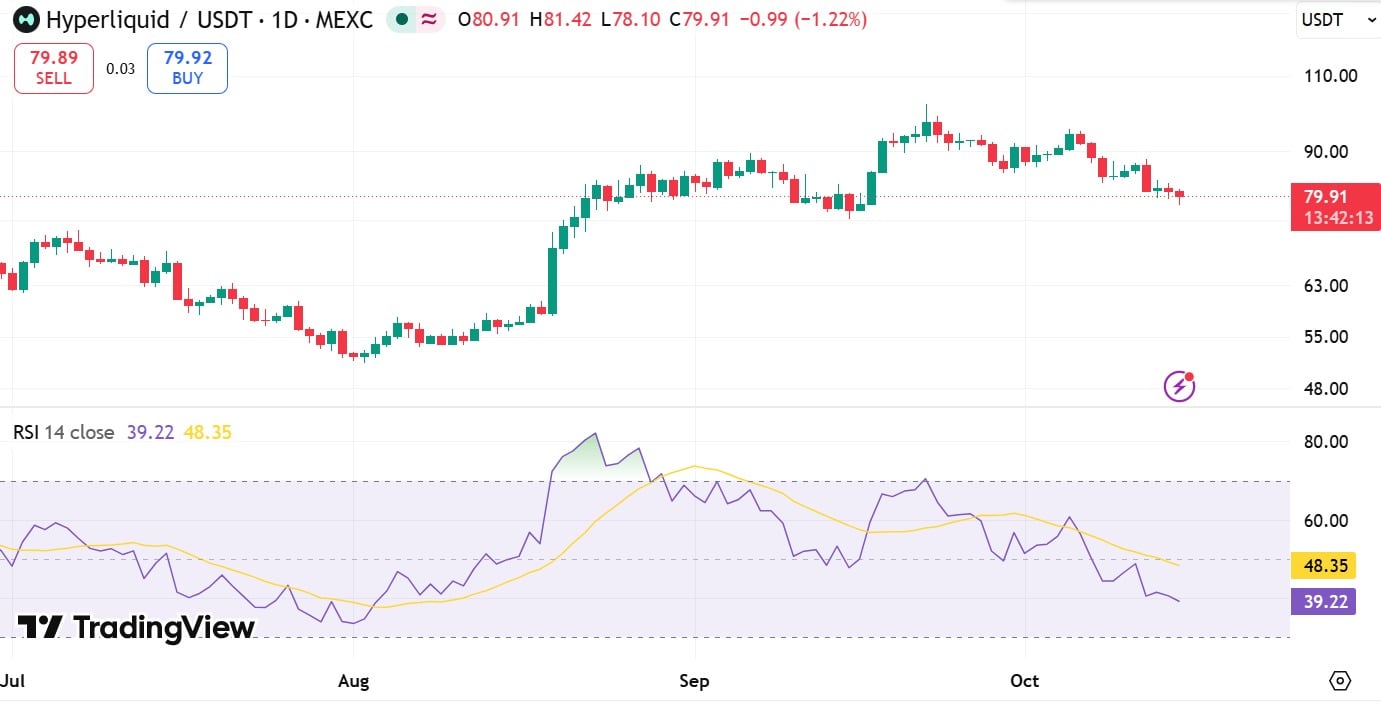Screen dimensions: 1381x709
Task: Click the Aug label on time axis
Action: point(353,681)
